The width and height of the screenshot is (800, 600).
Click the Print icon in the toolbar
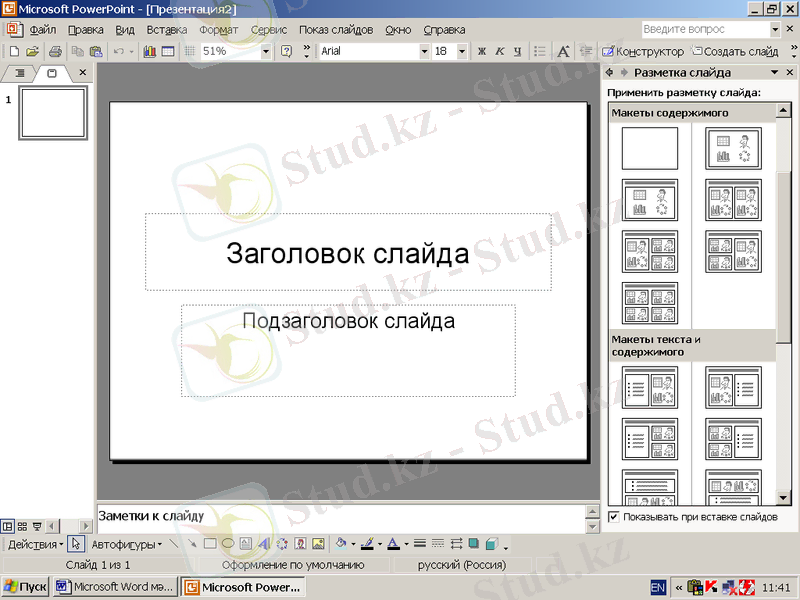click(55, 51)
